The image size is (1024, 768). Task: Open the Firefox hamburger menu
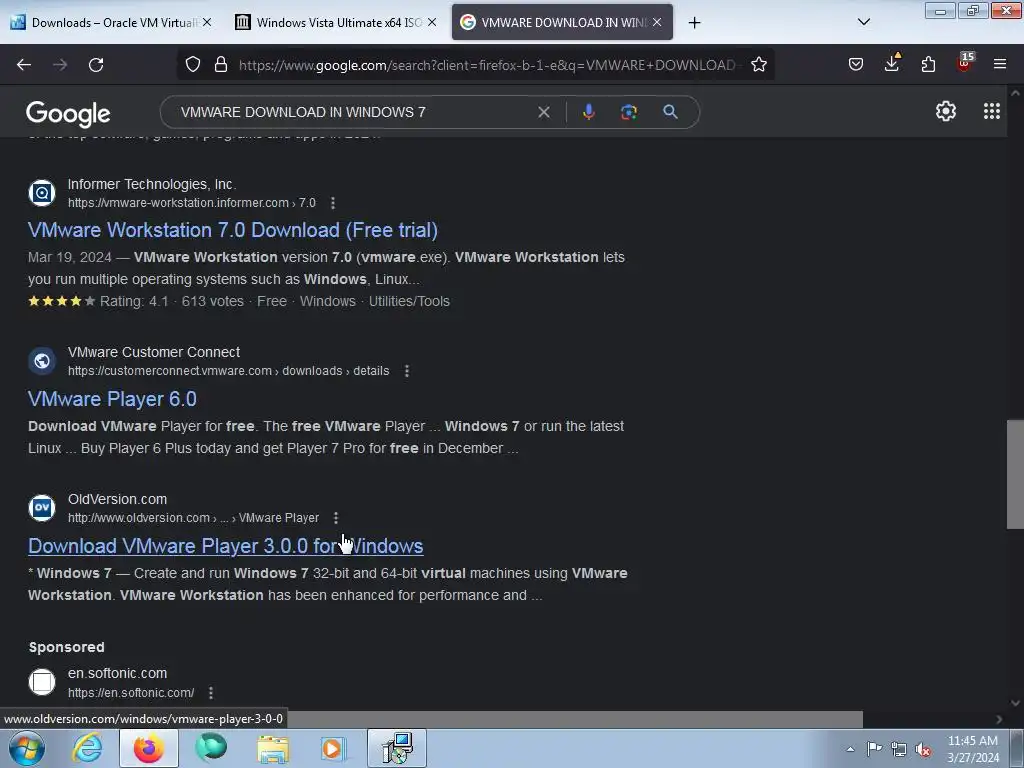click(x=1000, y=64)
